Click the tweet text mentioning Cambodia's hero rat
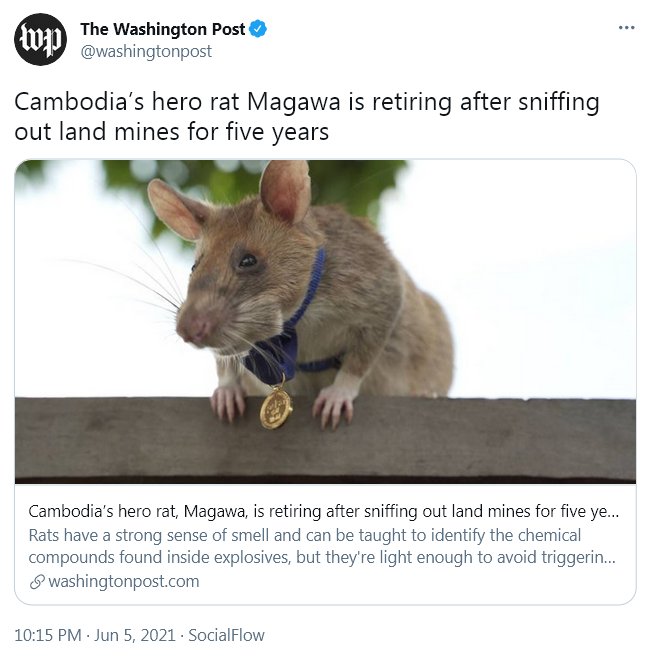The width and height of the screenshot is (652, 658). tap(307, 117)
